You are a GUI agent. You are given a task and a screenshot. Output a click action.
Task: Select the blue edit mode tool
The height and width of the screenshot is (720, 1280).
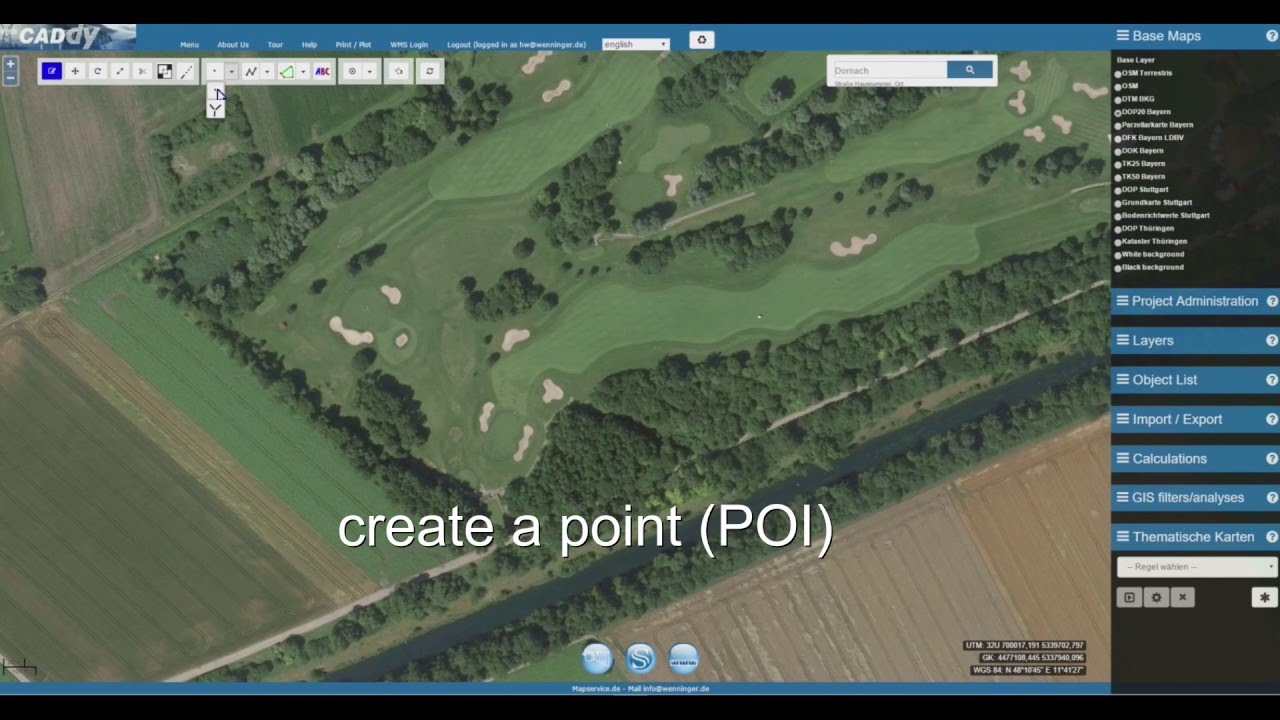[52, 71]
